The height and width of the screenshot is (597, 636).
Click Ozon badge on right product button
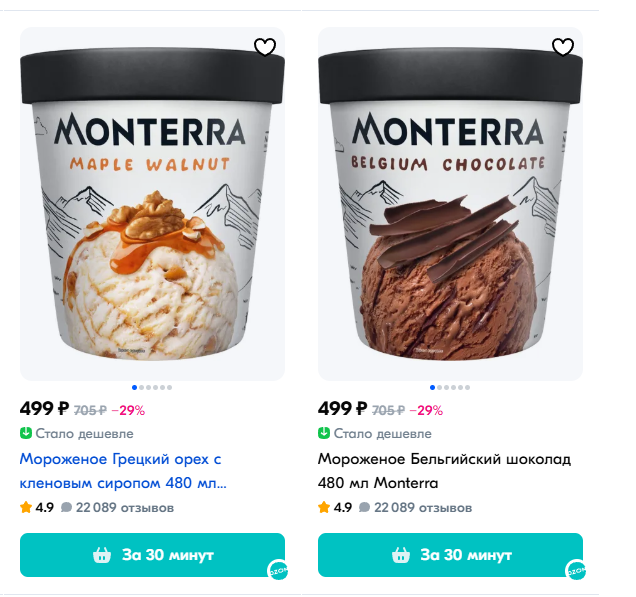pos(576,570)
